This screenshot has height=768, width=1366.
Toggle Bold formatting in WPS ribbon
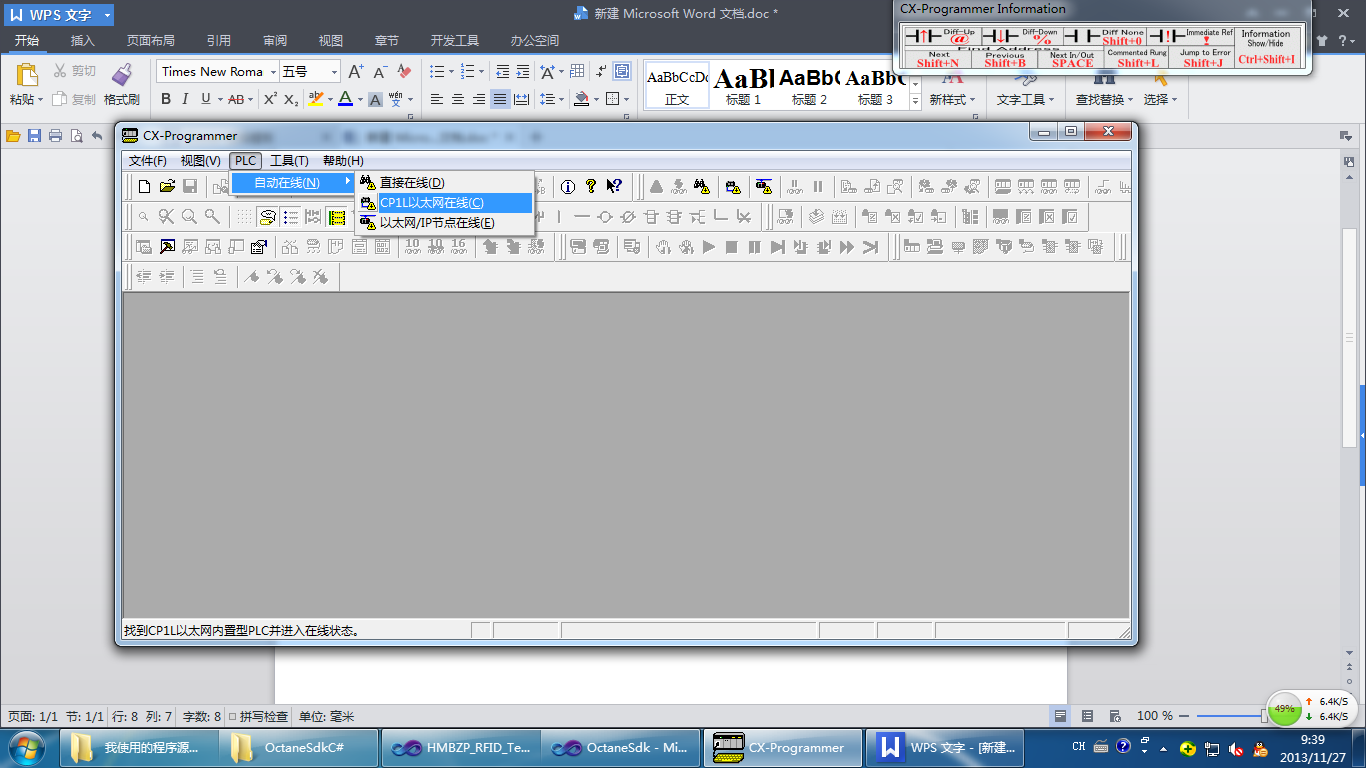point(166,99)
